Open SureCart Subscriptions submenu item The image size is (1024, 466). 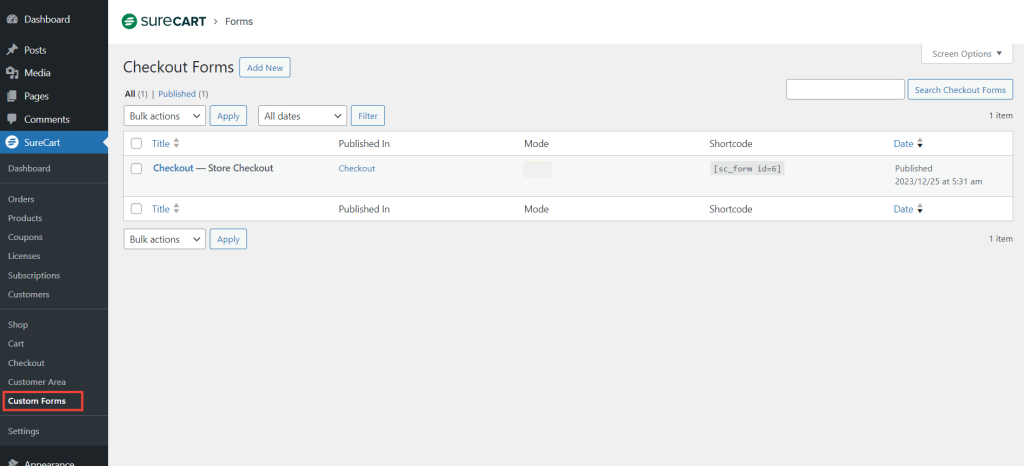coord(34,275)
